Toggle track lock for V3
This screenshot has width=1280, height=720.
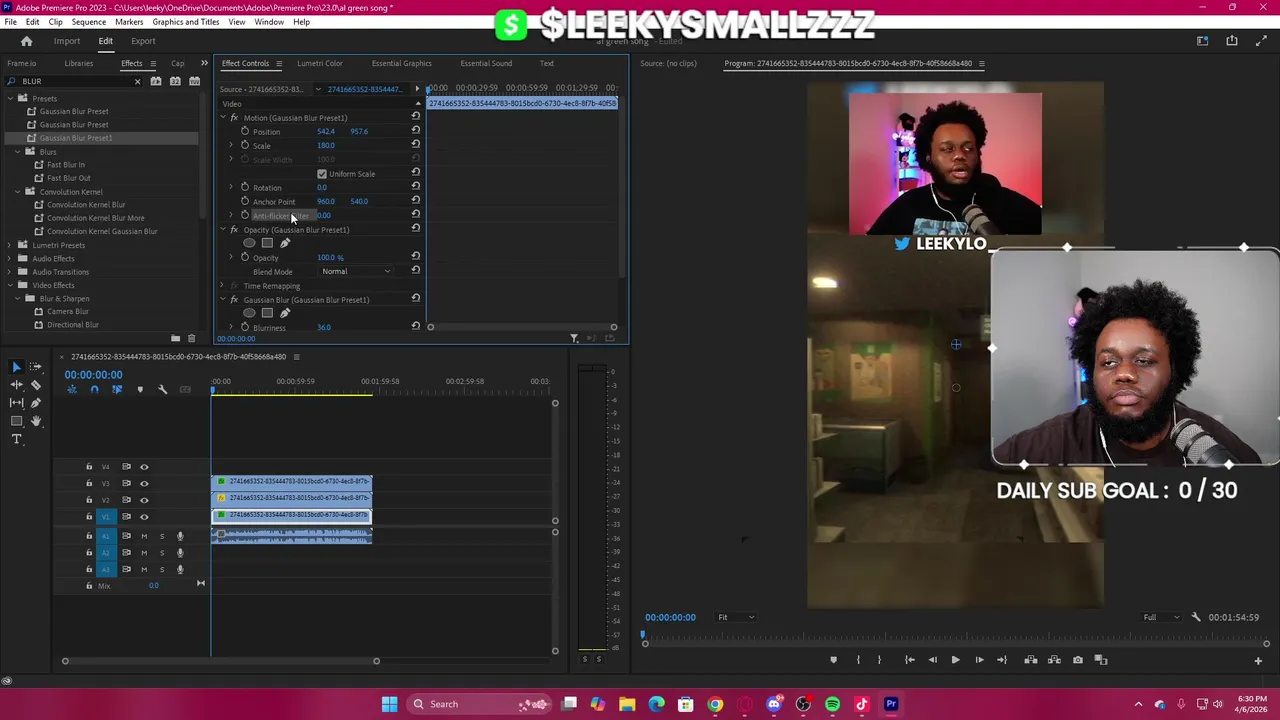point(89,483)
